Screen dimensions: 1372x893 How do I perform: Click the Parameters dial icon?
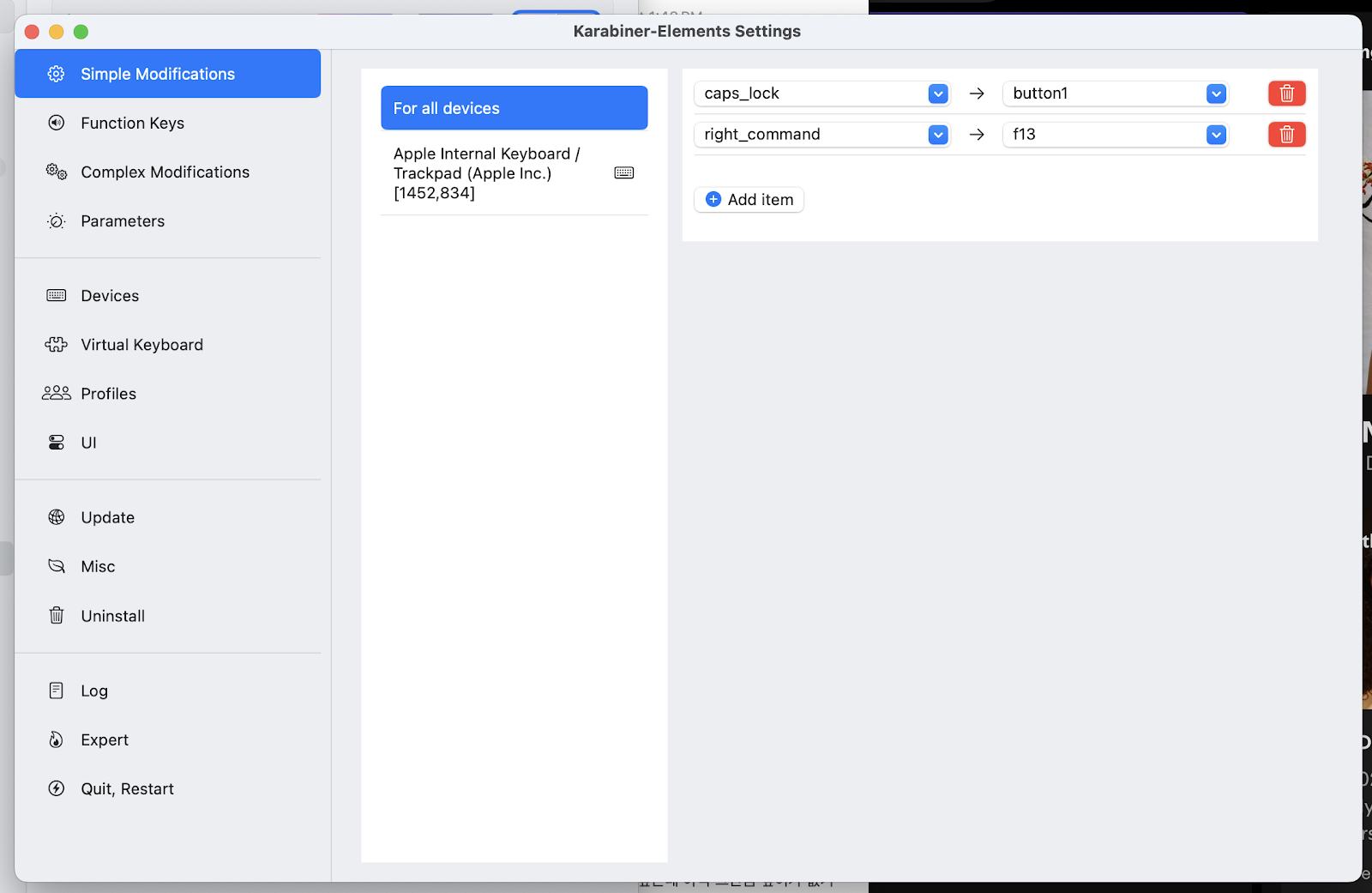(56, 220)
